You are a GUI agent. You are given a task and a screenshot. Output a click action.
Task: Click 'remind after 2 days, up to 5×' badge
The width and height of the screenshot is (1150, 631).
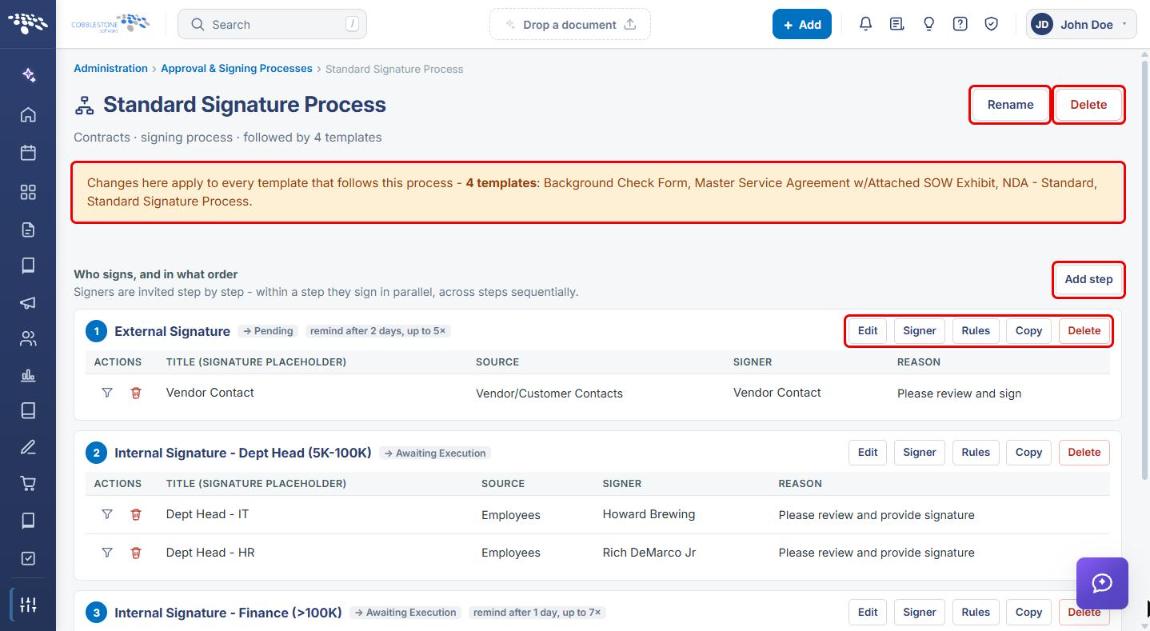coord(378,331)
